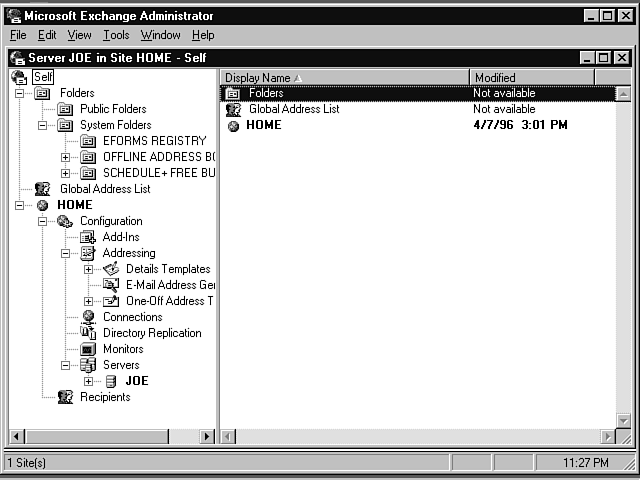Select the Add-Ins icon

tap(88, 237)
